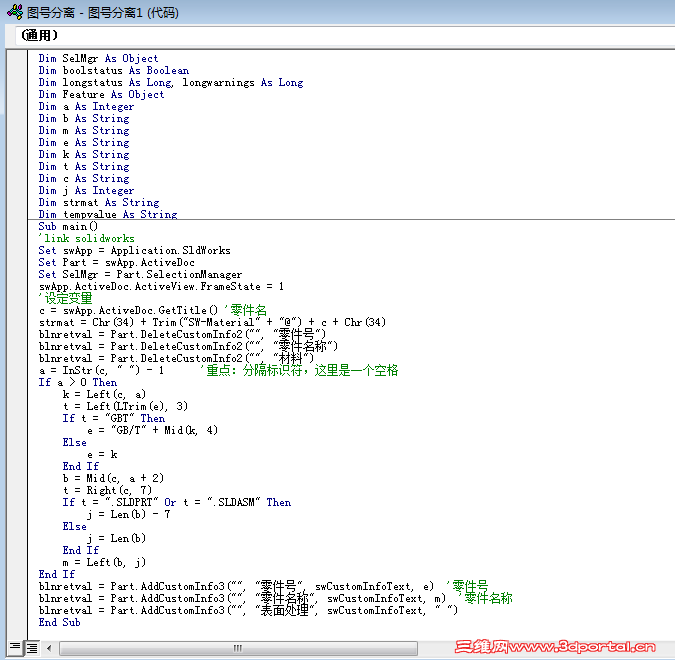The image size is (675, 660).
Task: Open the (通用) object dropdown
Action: pyautogui.click(x=345, y=35)
